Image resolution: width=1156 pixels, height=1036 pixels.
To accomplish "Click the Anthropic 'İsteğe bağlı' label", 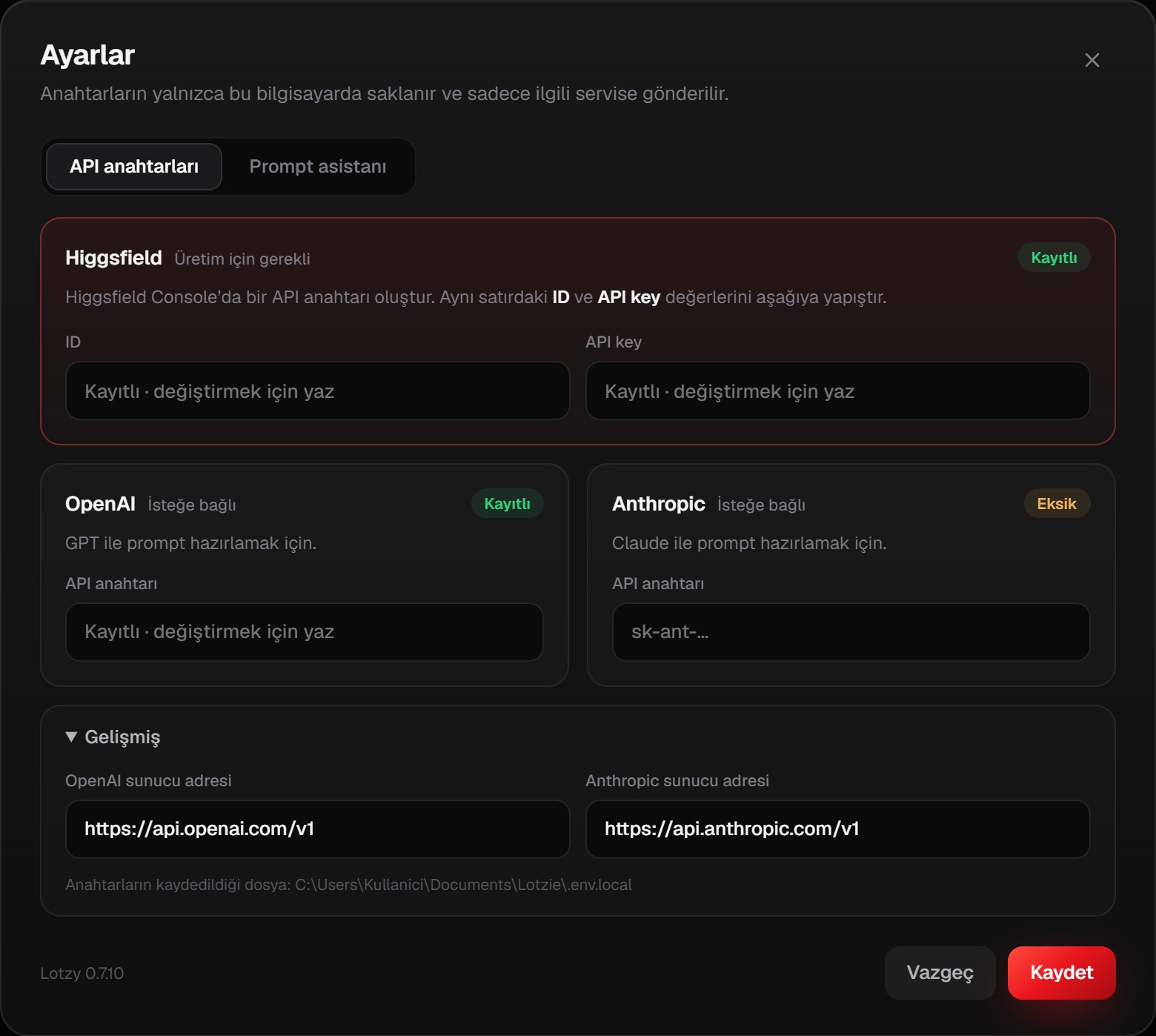I will click(761, 505).
